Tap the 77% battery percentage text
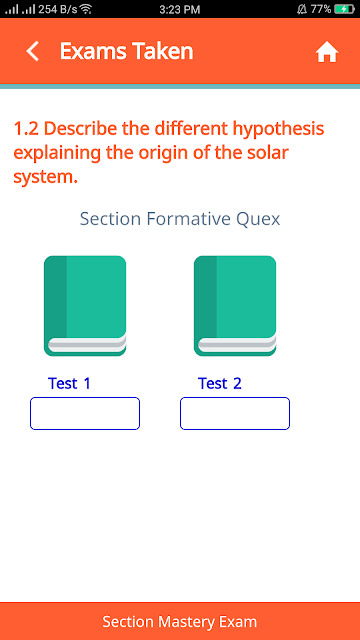Image resolution: width=360 pixels, height=640 pixels. point(321,9)
